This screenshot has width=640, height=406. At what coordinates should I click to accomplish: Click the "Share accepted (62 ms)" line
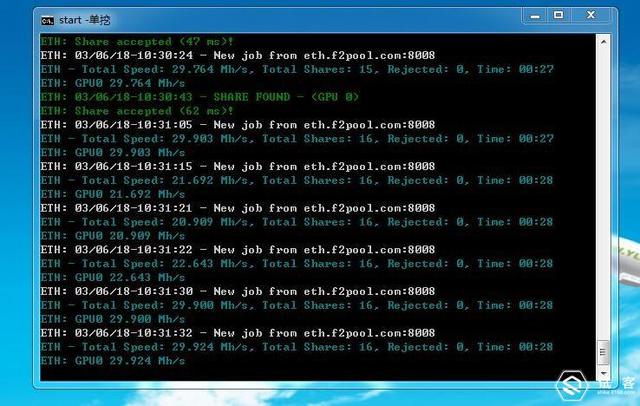pyautogui.click(x=137, y=111)
